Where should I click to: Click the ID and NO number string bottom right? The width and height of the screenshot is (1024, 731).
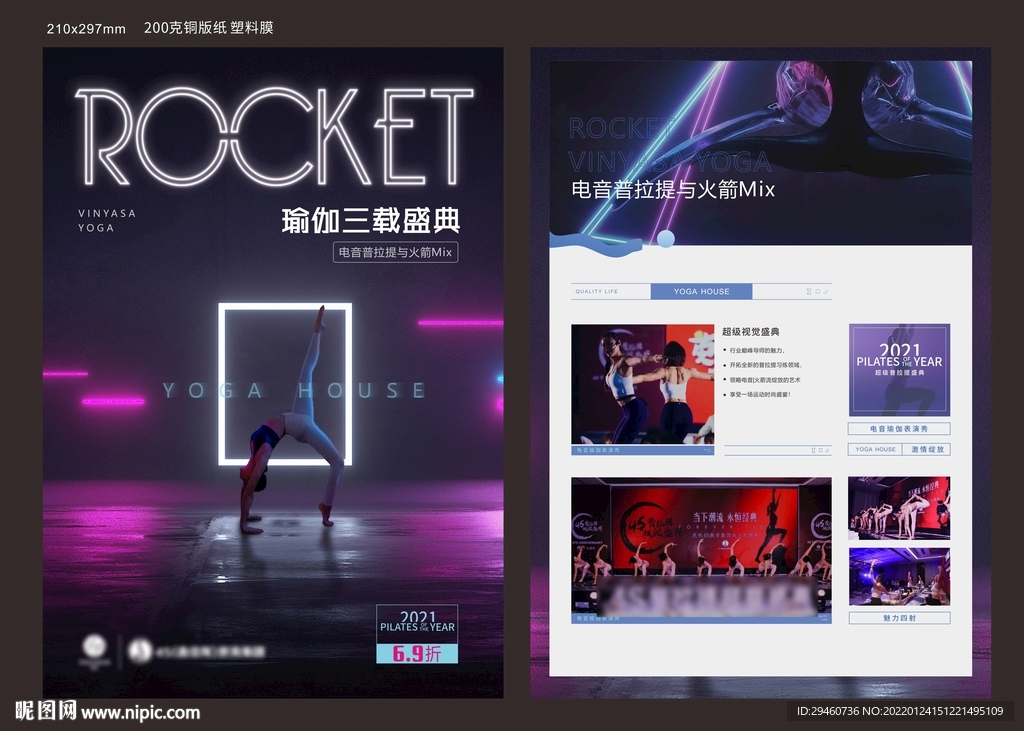[900, 711]
